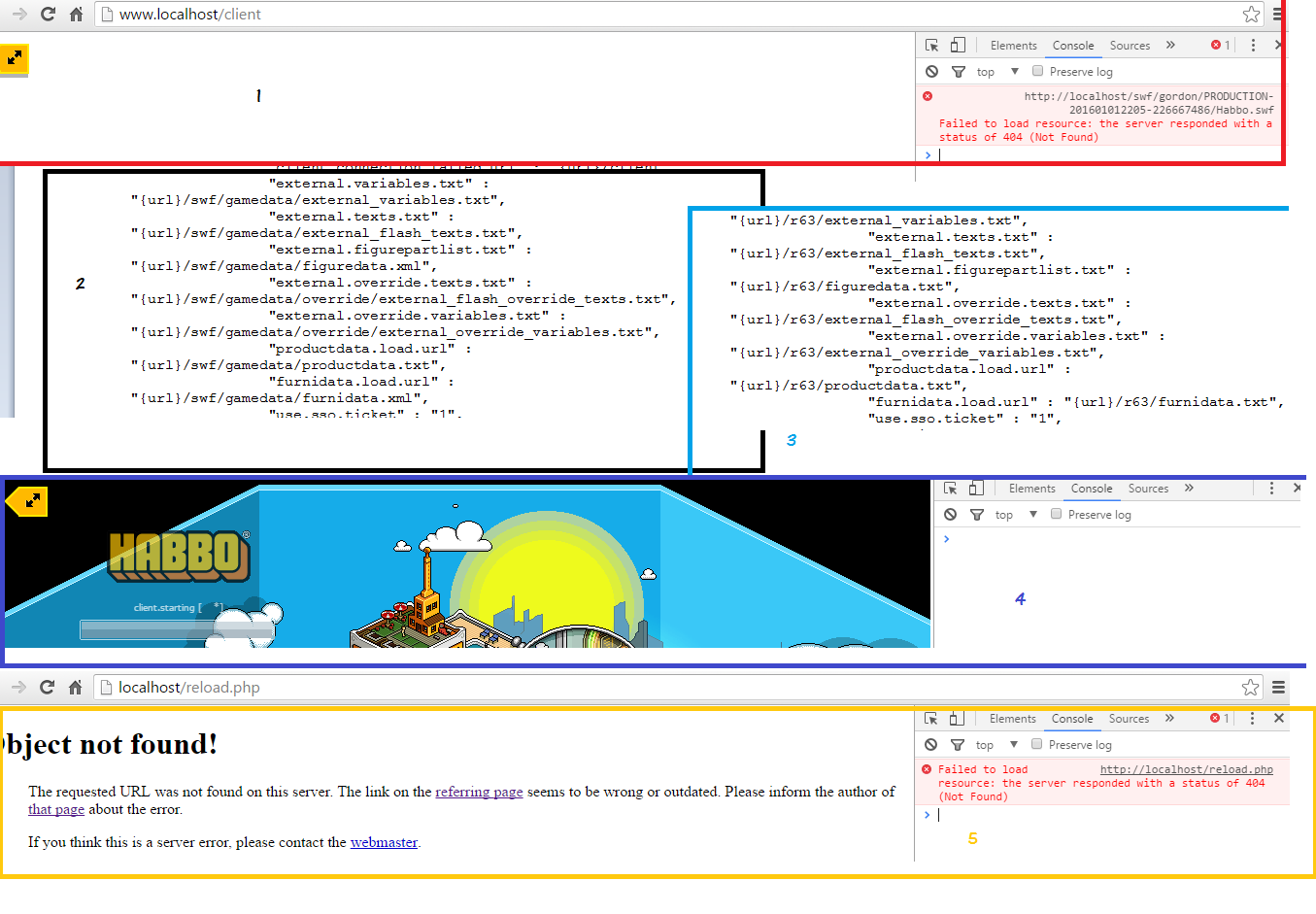This screenshot has height=914, width=1316.
Task: Open kebab menu in the reload.php DevTools
Action: tap(1252, 718)
